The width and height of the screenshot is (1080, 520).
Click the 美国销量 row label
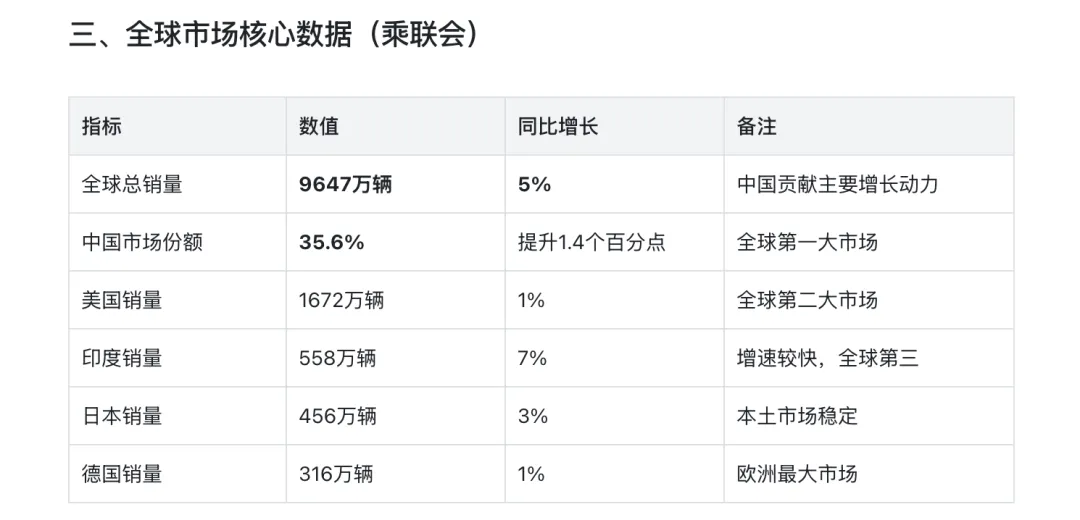click(x=122, y=300)
